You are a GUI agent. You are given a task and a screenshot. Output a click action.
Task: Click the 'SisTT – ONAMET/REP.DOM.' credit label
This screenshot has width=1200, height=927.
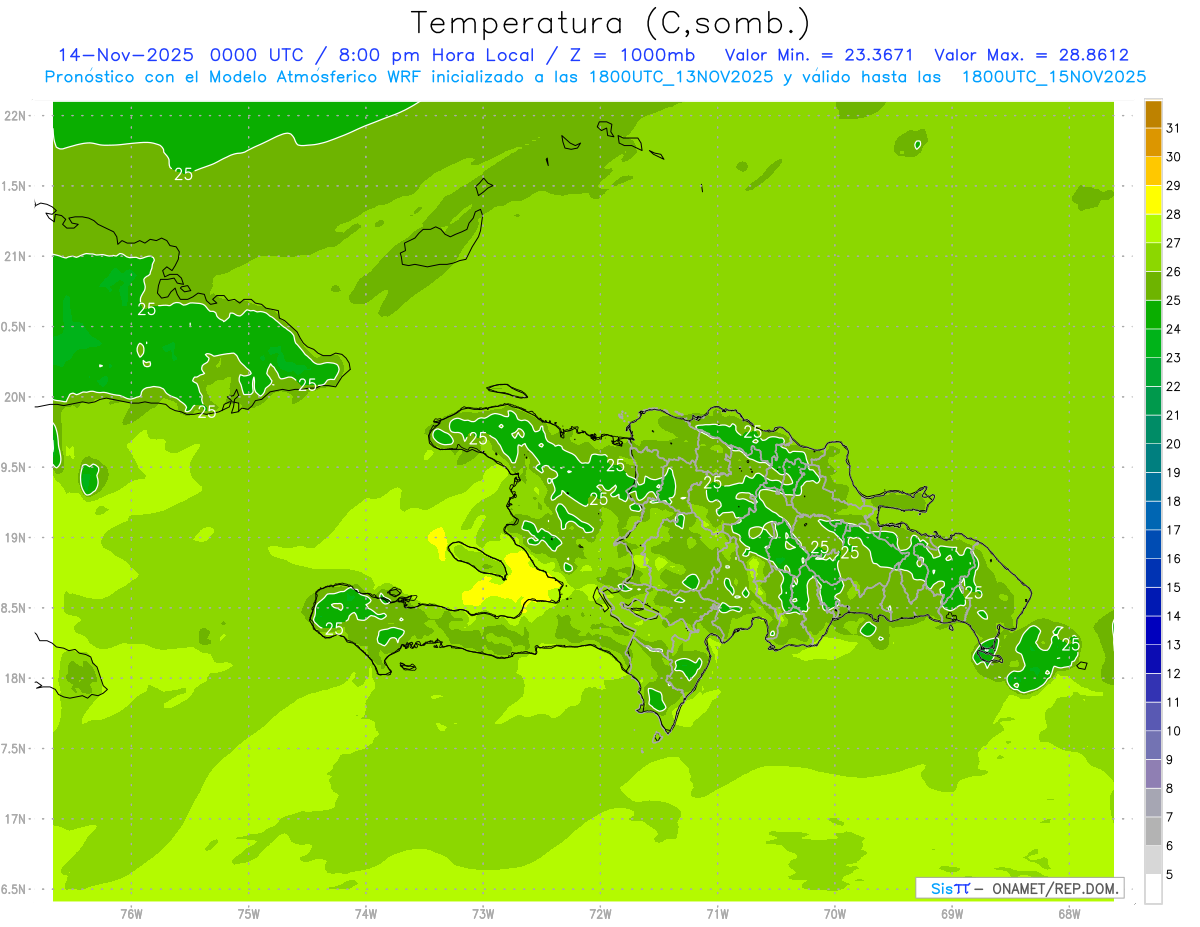[x=1019, y=888]
